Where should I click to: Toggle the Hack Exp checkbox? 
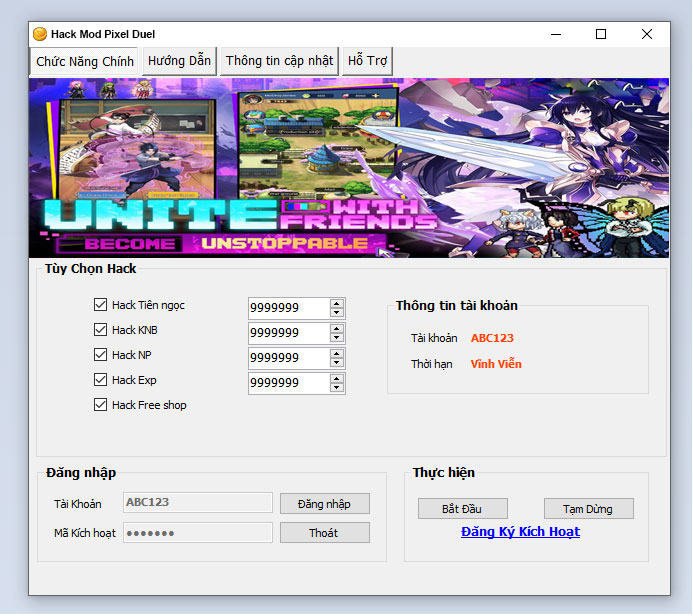pyautogui.click(x=100, y=380)
